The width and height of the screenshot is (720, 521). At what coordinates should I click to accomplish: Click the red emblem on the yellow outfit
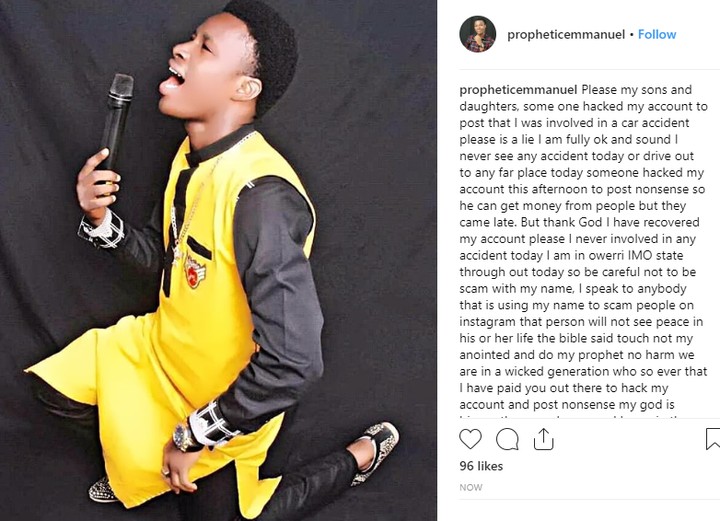194,272
